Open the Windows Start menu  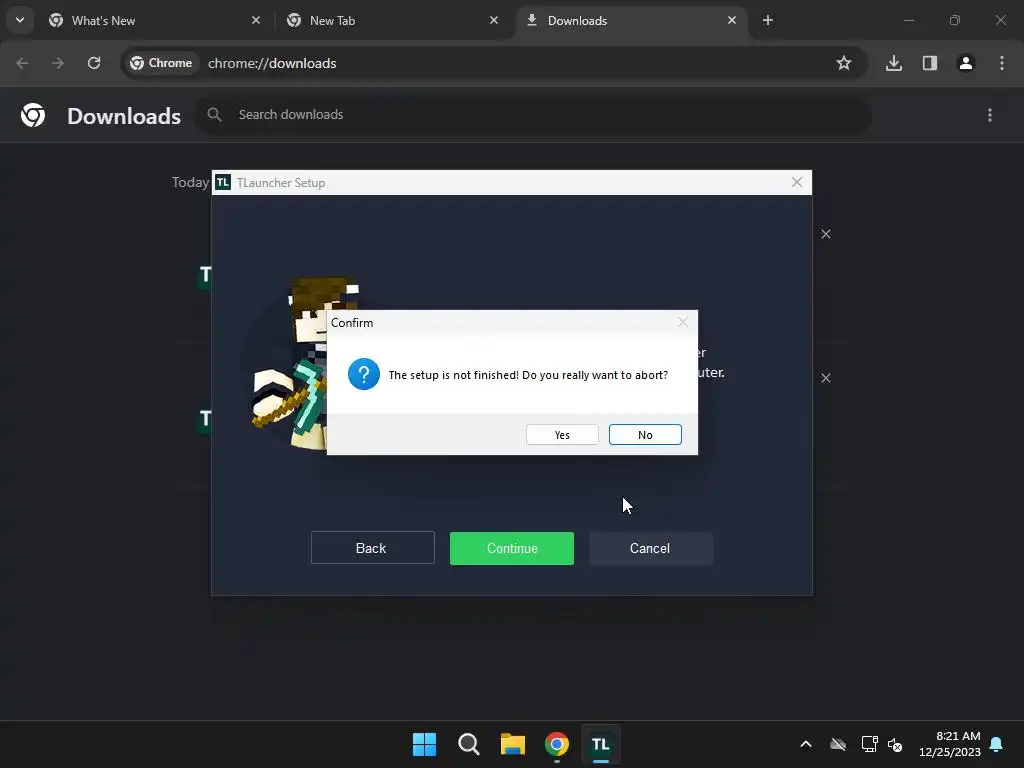(x=424, y=744)
